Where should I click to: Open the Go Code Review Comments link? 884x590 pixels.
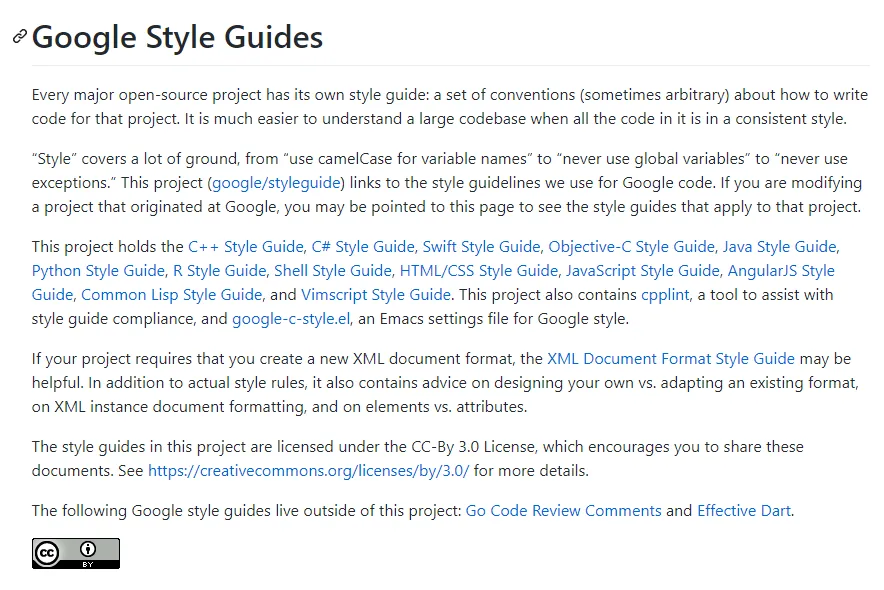pyautogui.click(x=563, y=511)
